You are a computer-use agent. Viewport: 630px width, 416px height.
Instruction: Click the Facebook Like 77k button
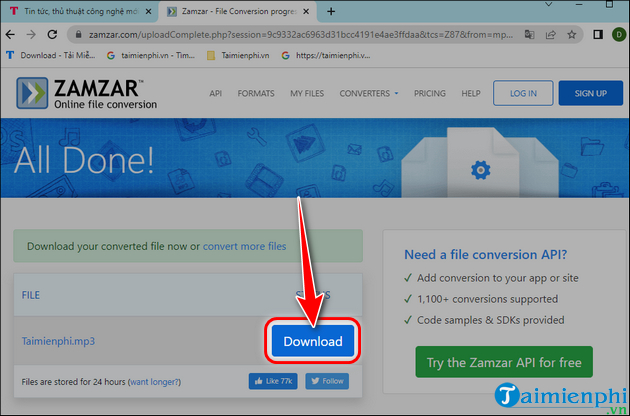pos(273,381)
